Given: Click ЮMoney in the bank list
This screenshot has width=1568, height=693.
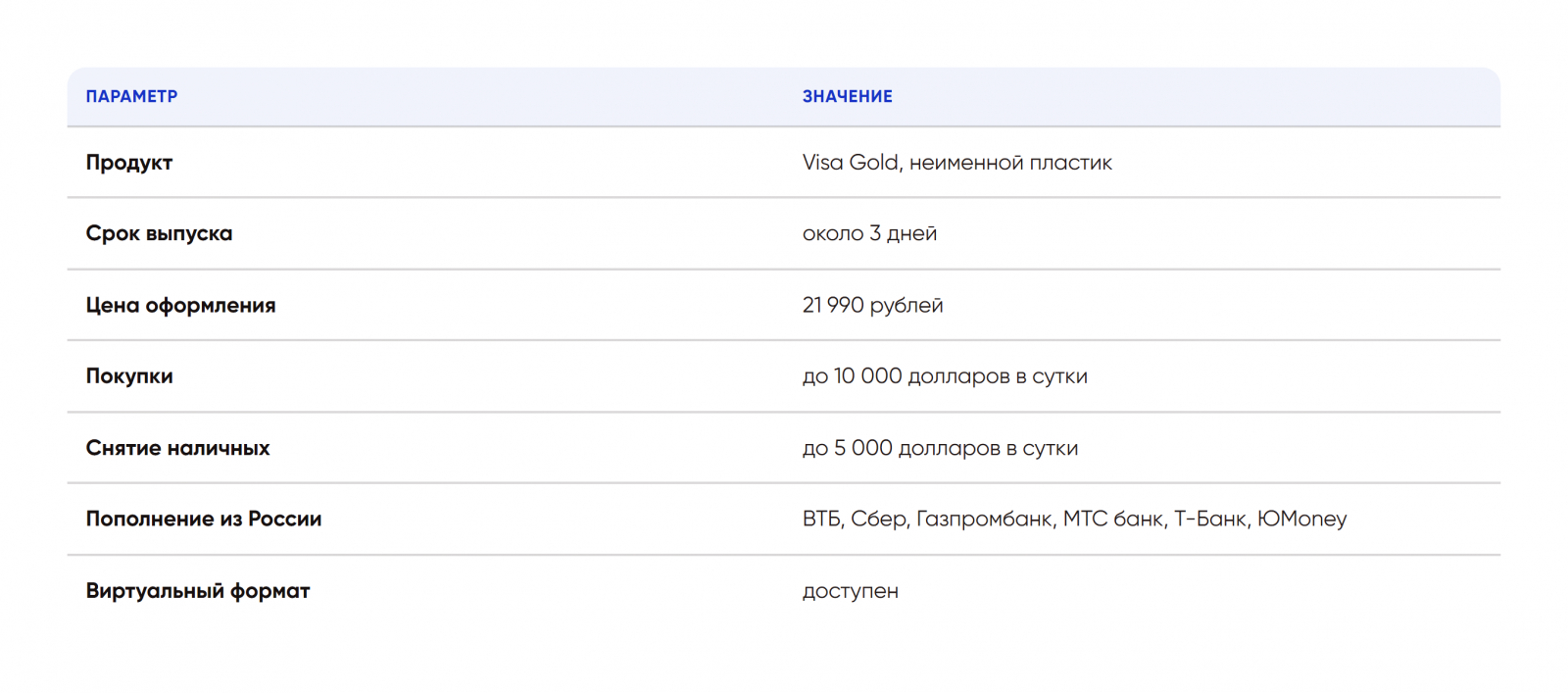Looking at the screenshot, I should tap(1302, 520).
